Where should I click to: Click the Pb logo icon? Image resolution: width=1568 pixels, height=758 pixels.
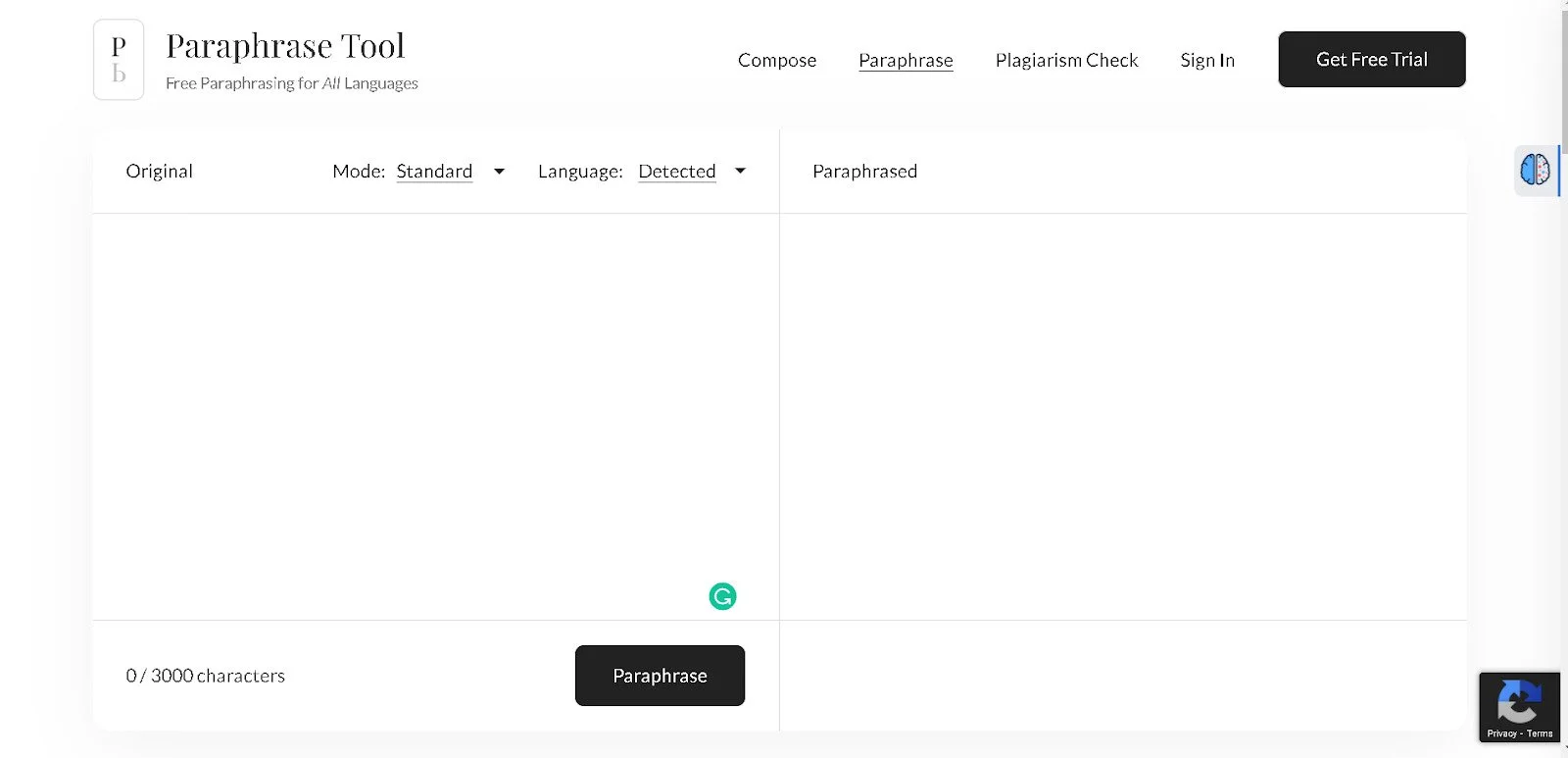(x=119, y=60)
